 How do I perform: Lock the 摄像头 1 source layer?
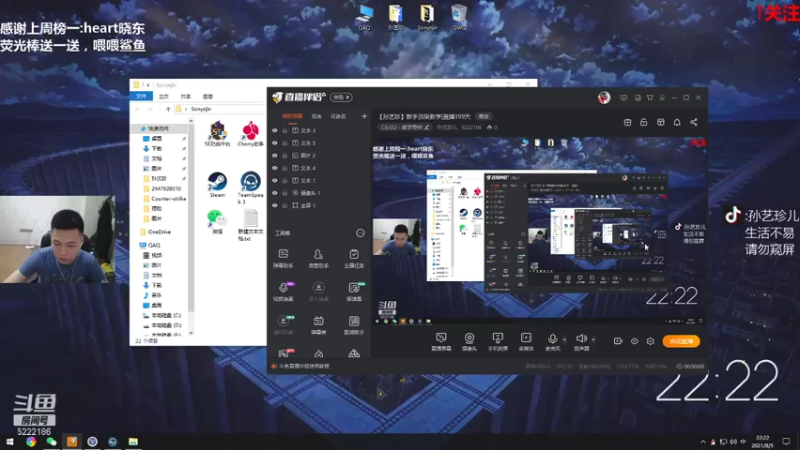285,193
